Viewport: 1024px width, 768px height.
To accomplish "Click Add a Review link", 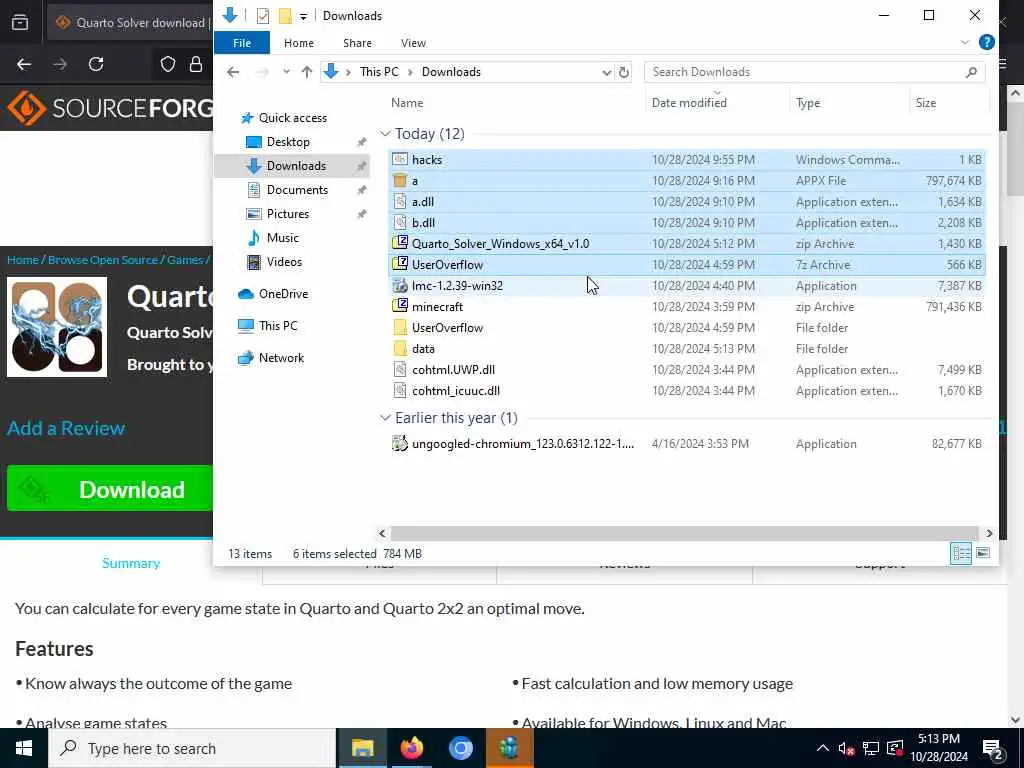I will pyautogui.click(x=66, y=428).
